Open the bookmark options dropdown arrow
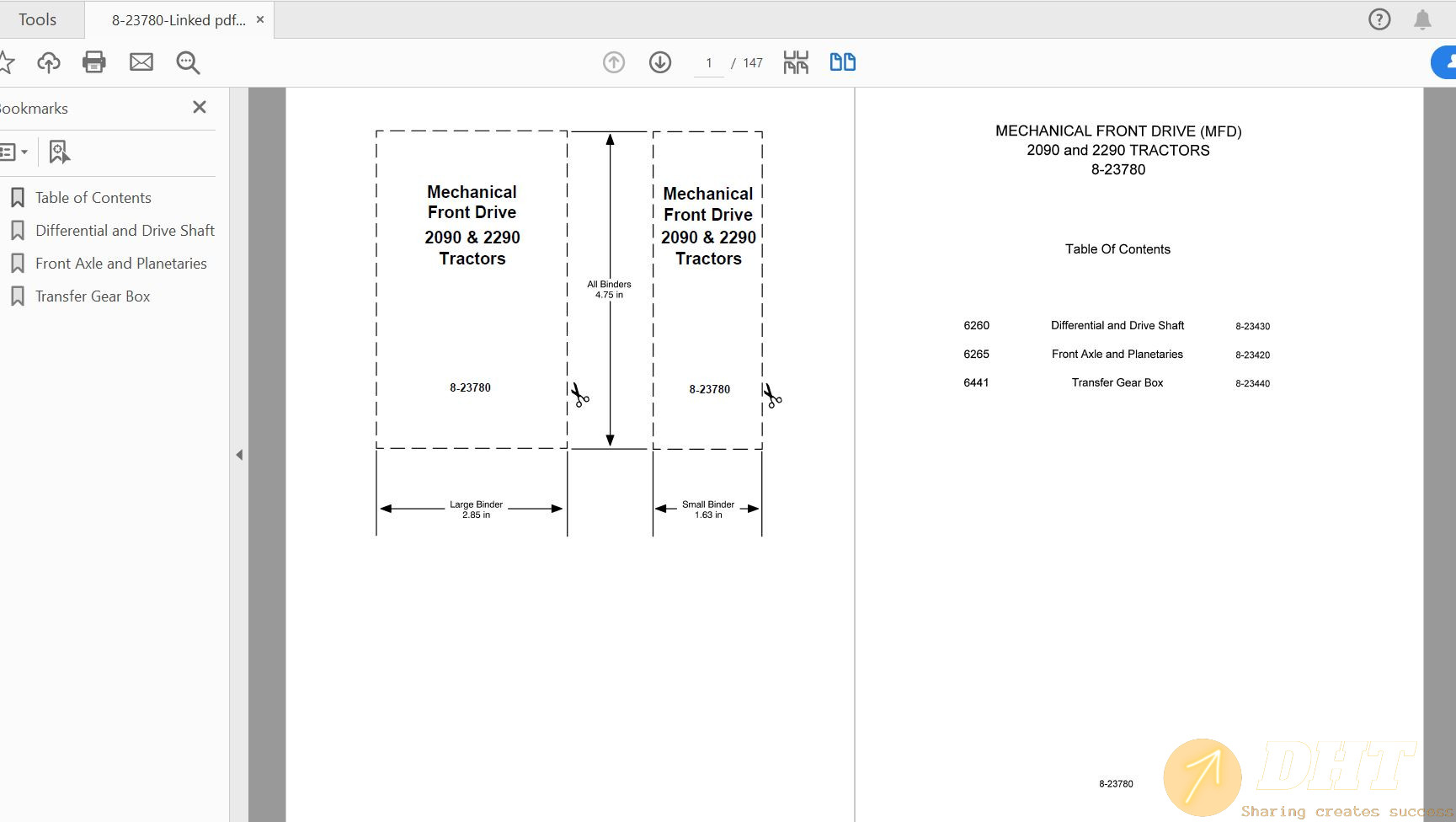This screenshot has width=1456, height=822. [26, 152]
